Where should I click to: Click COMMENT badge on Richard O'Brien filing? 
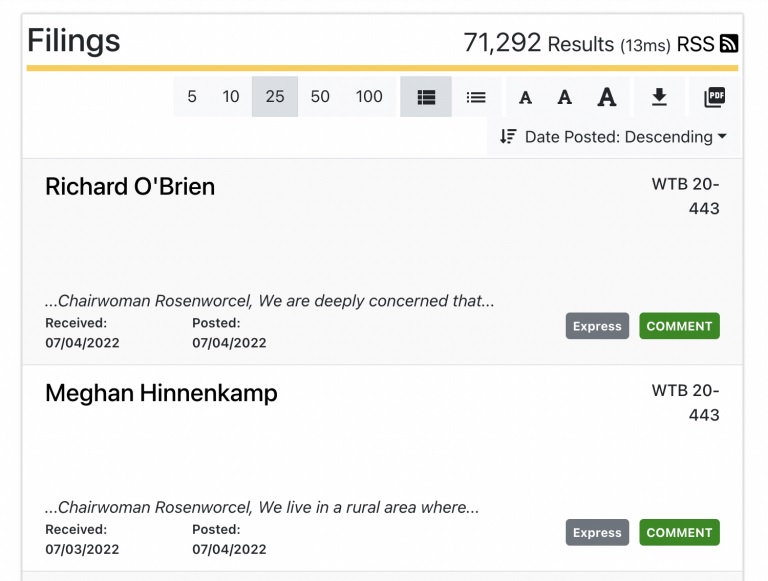[679, 326]
